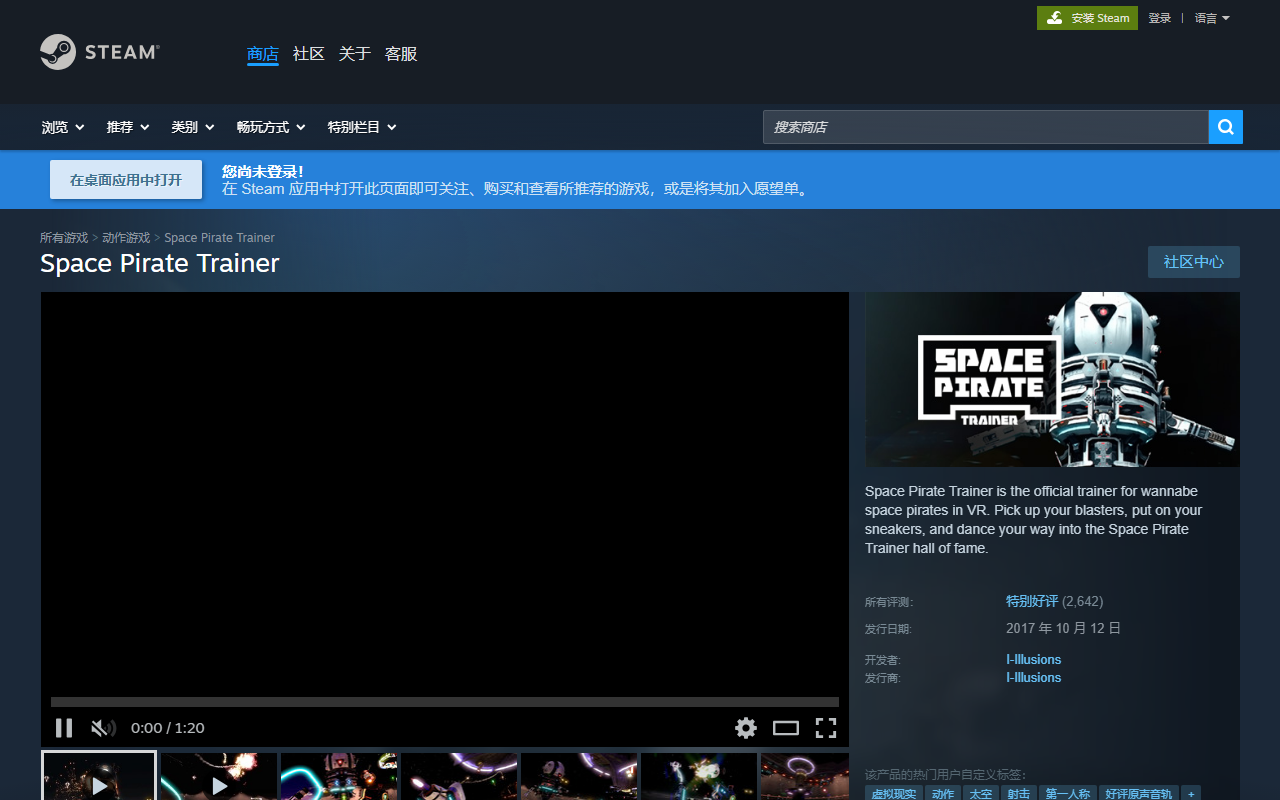
Task: Click the Steam logo in the header
Action: tap(99, 52)
